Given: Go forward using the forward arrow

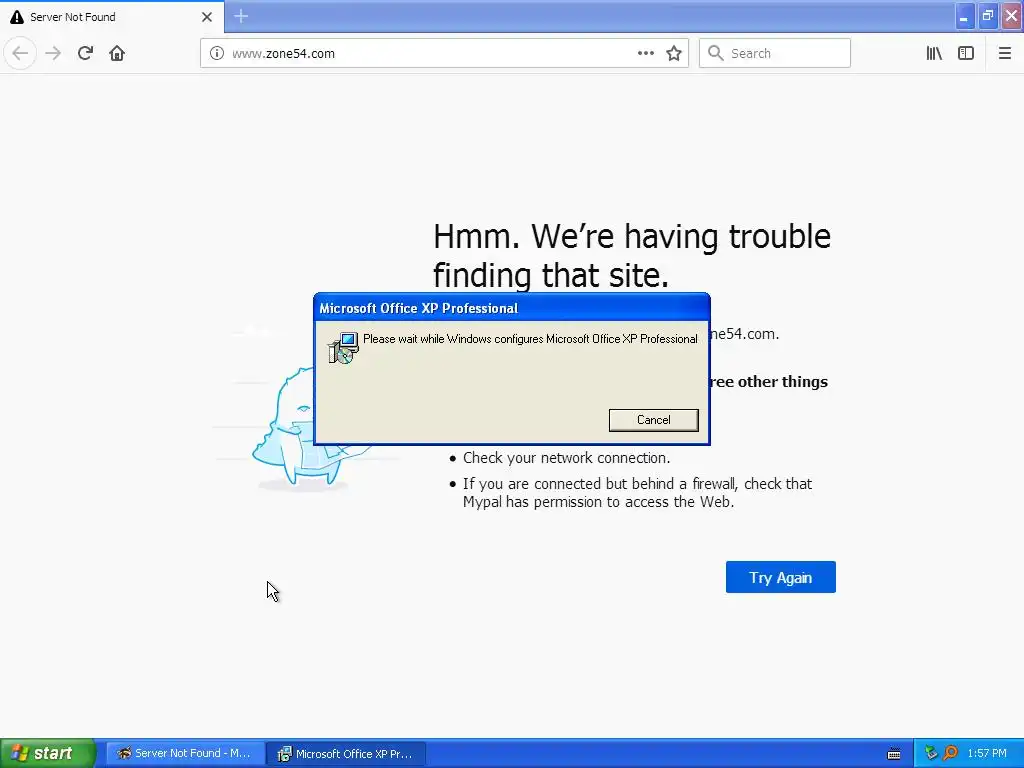Looking at the screenshot, I should coord(53,54).
